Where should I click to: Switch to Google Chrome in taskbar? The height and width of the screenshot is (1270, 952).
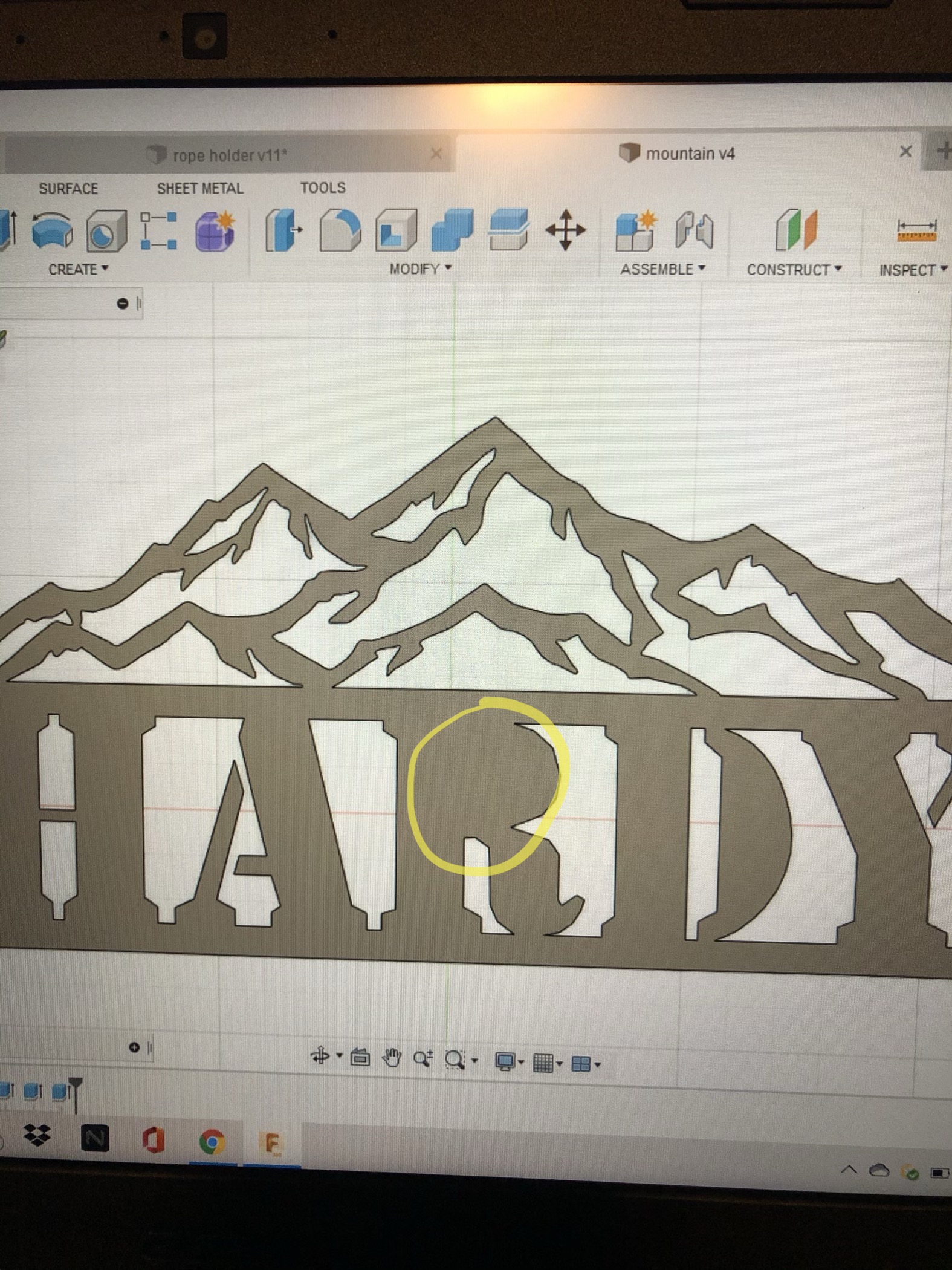tap(212, 1142)
